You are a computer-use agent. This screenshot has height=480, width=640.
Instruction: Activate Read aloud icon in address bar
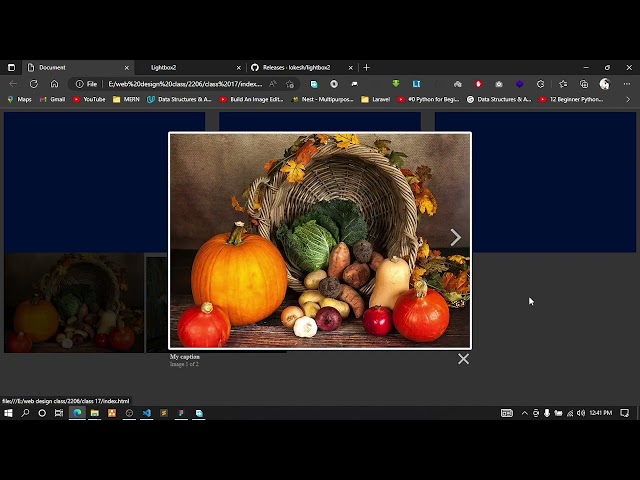coord(273,84)
